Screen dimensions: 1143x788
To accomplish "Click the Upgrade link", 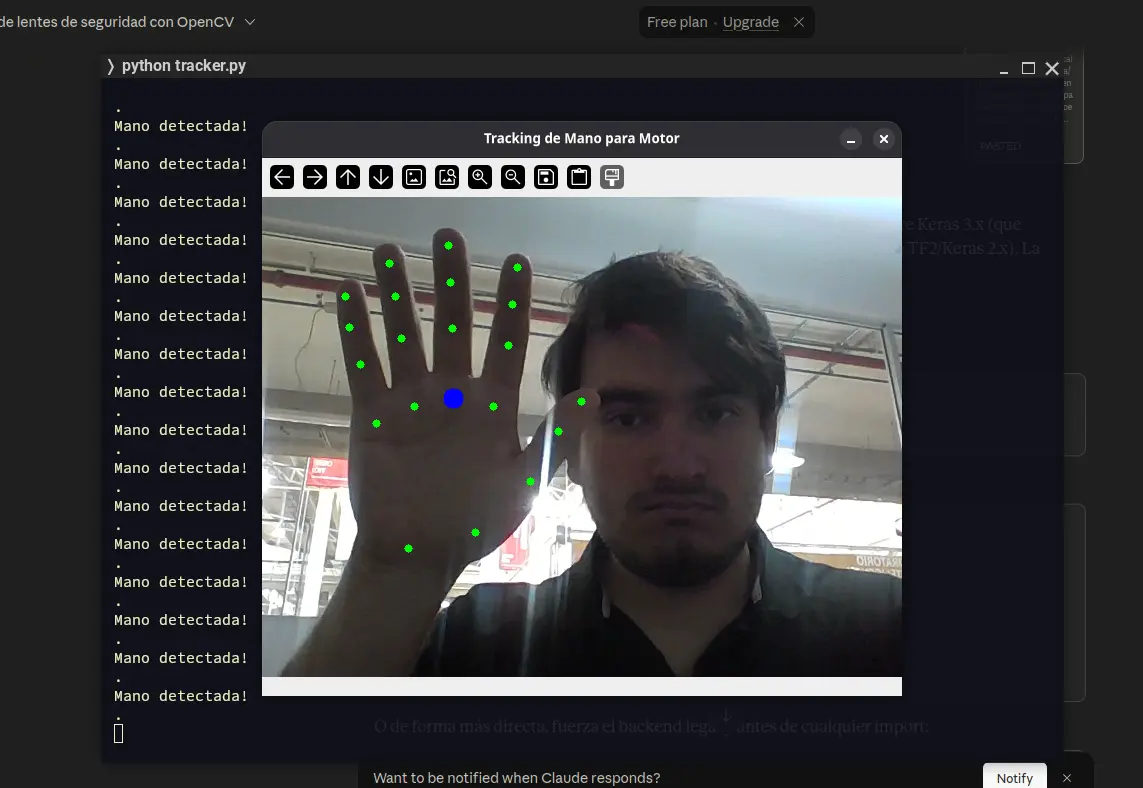I will point(751,22).
